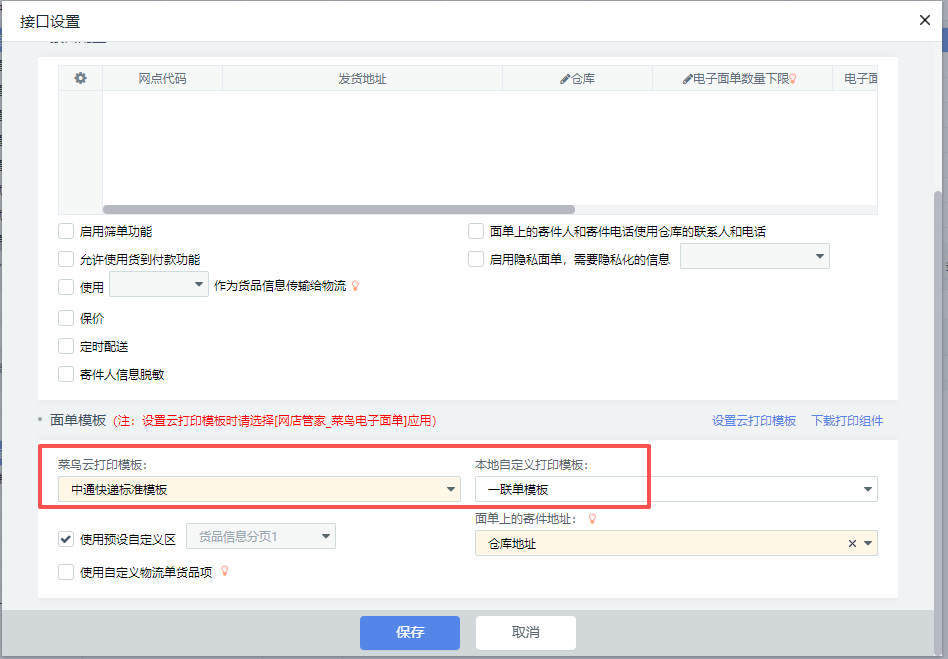The height and width of the screenshot is (659, 948).
Task: Click lightbulb hint beside 使用自定义物流单货品项
Action: 225,572
